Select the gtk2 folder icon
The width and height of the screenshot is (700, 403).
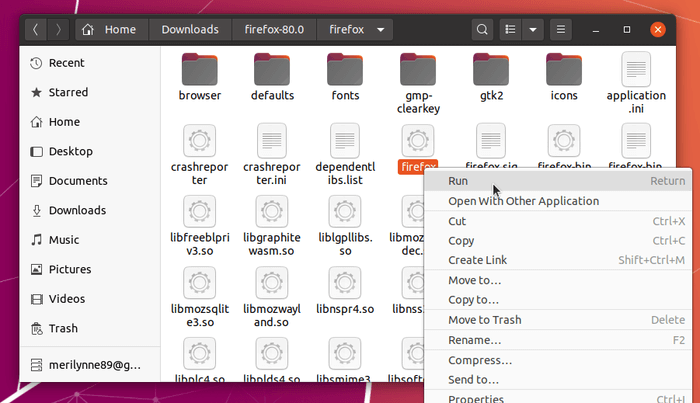click(491, 69)
